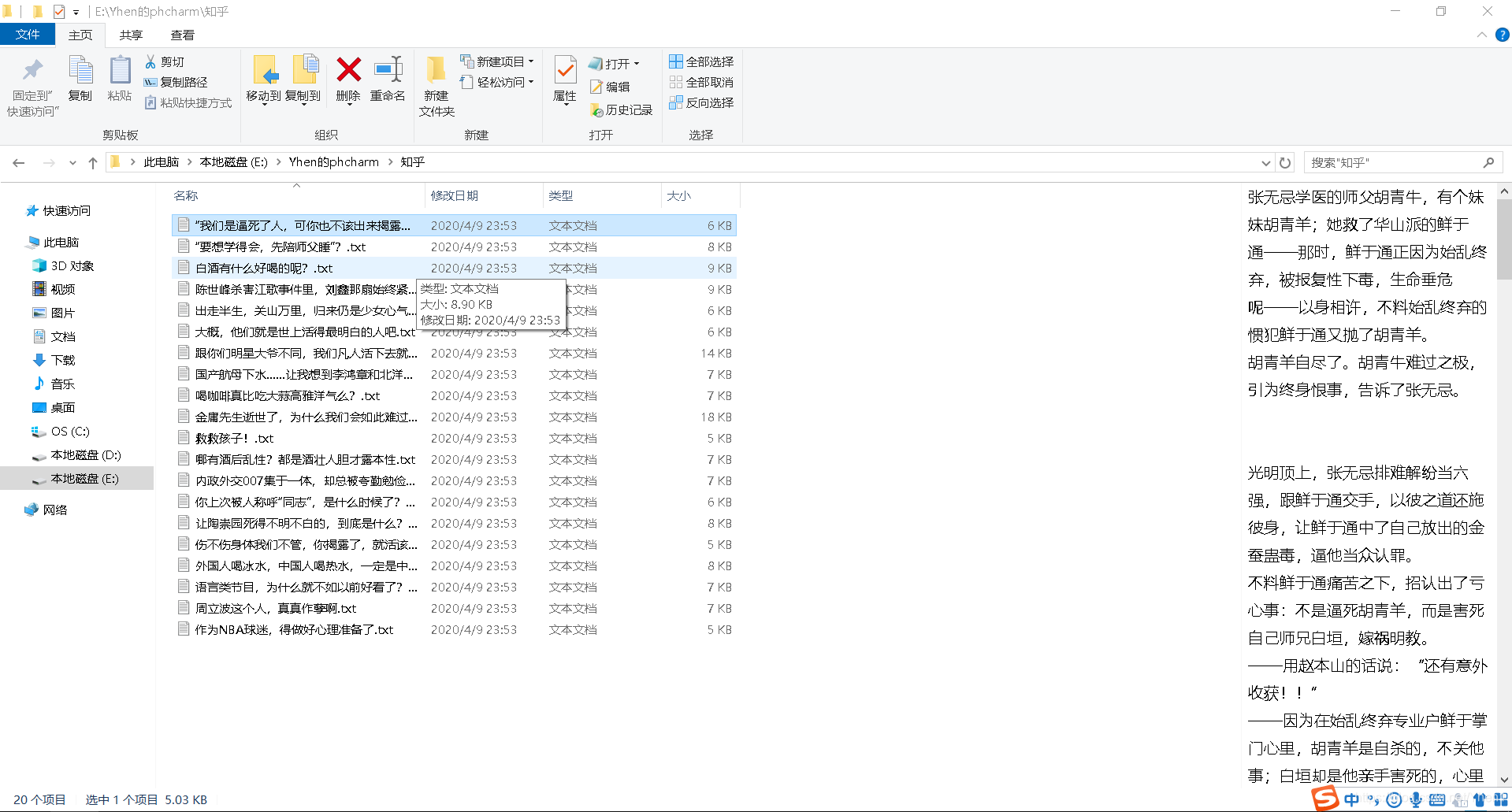
Task: Sort by Size (大小) column header
Action: (x=700, y=195)
